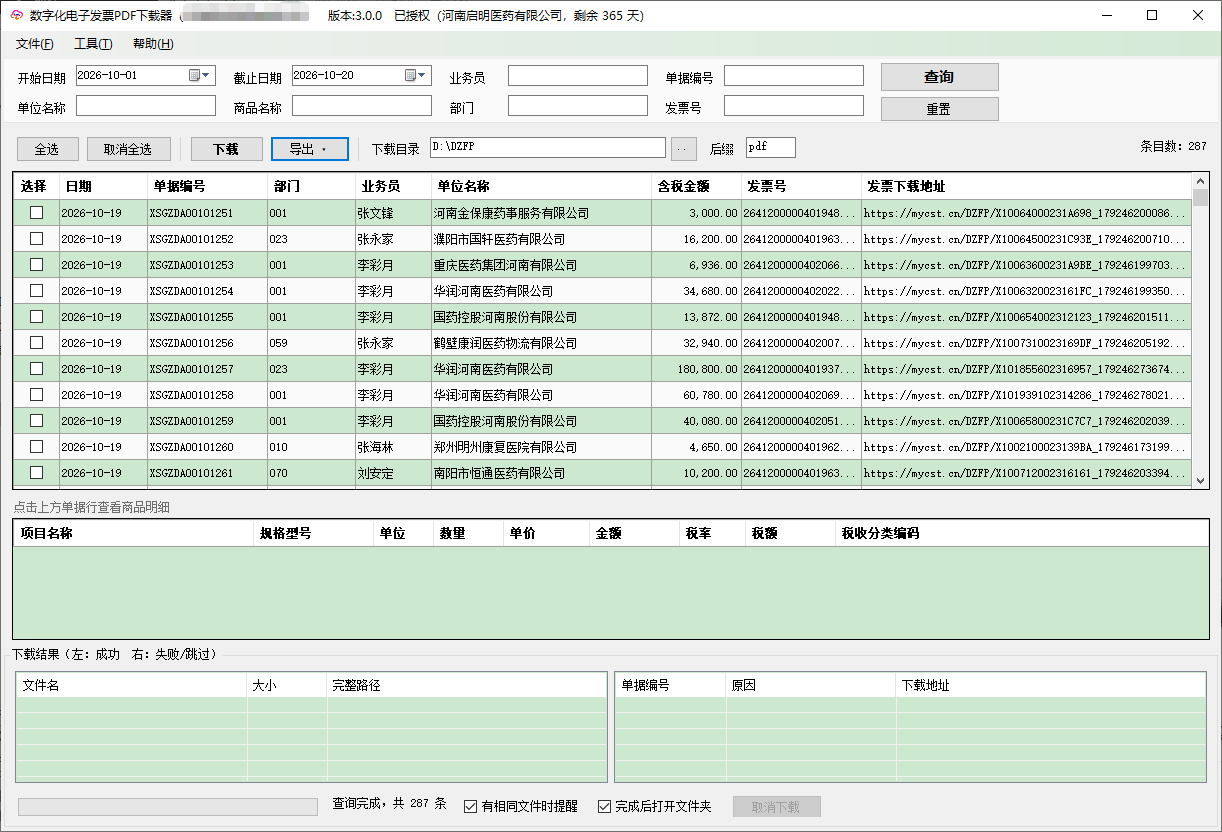Focus the 业务员 input field

coord(578,76)
